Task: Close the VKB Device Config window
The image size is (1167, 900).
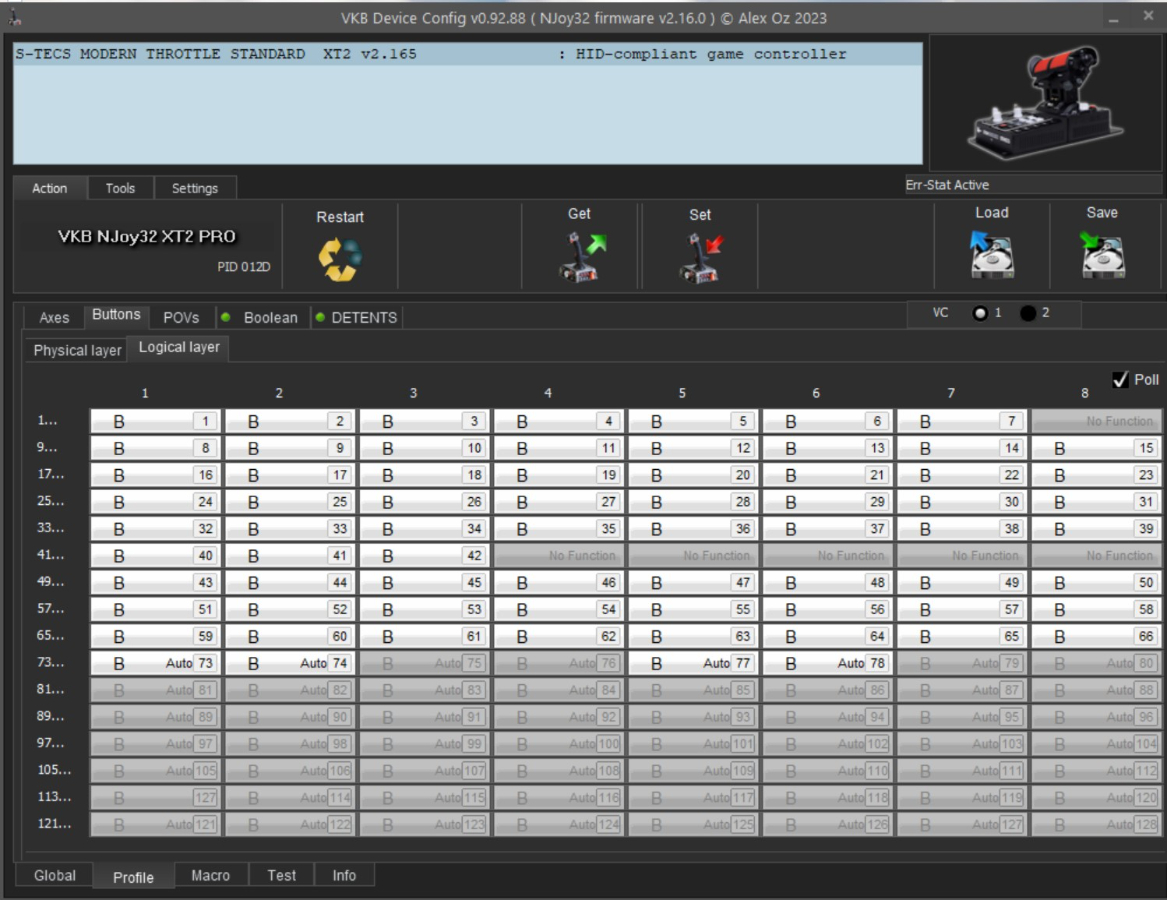Action: 1148,16
